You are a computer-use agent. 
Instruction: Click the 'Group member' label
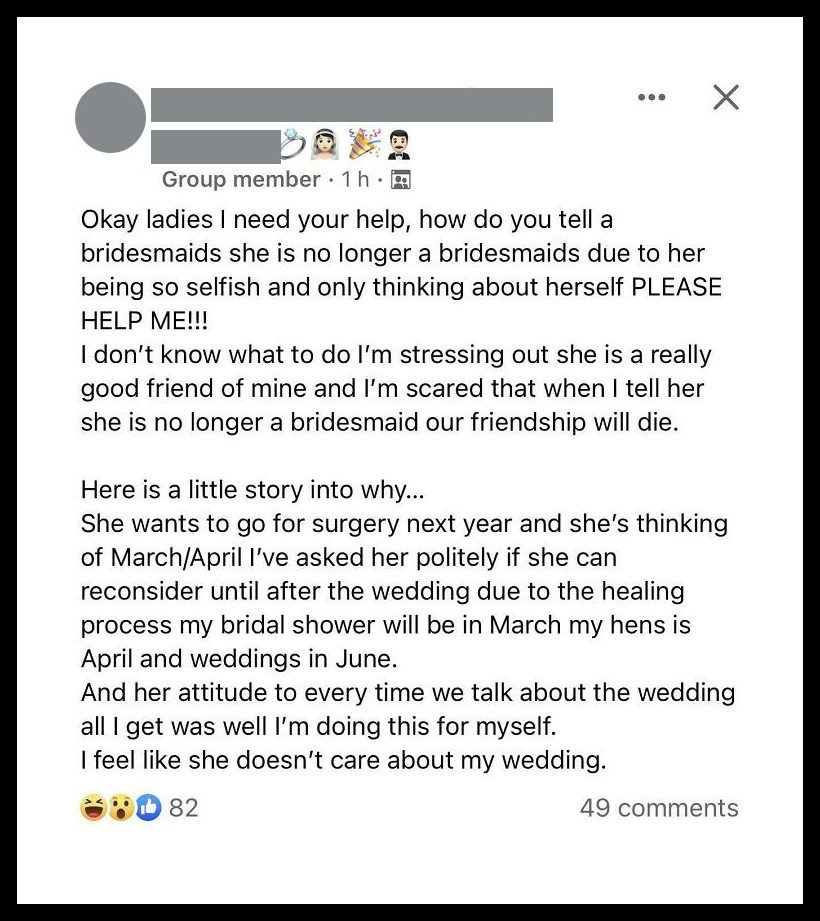241,179
